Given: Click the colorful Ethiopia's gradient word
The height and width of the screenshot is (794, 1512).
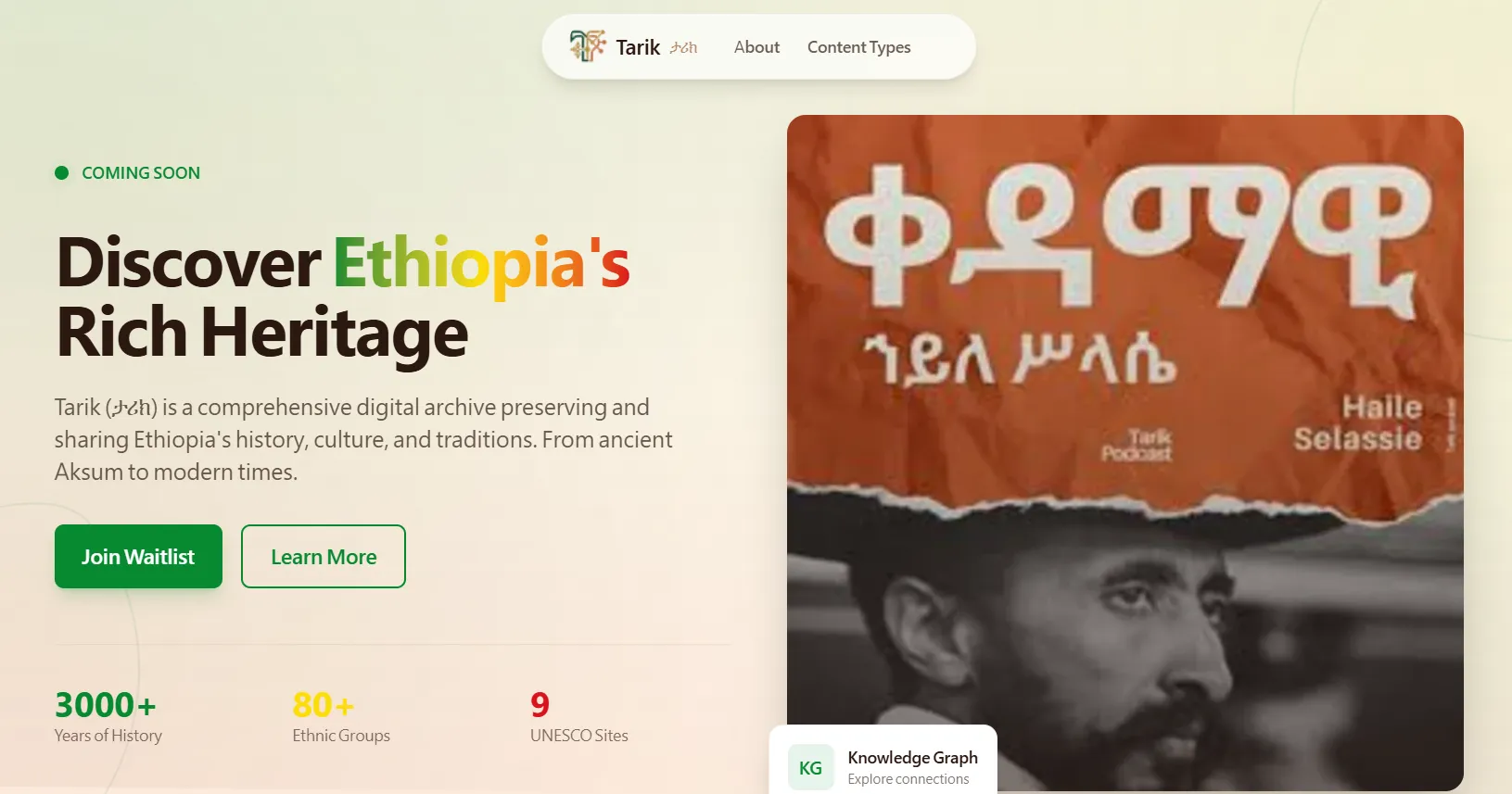Looking at the screenshot, I should point(481,264).
